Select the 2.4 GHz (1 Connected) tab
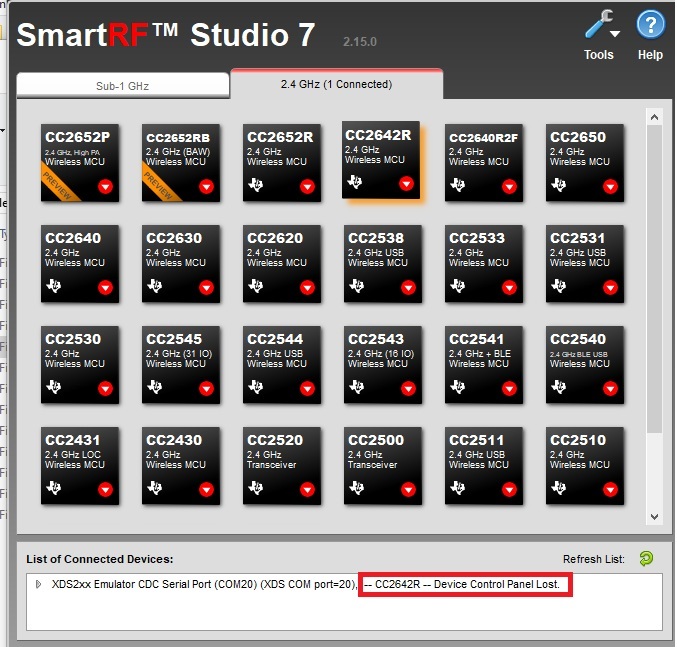 (336, 84)
